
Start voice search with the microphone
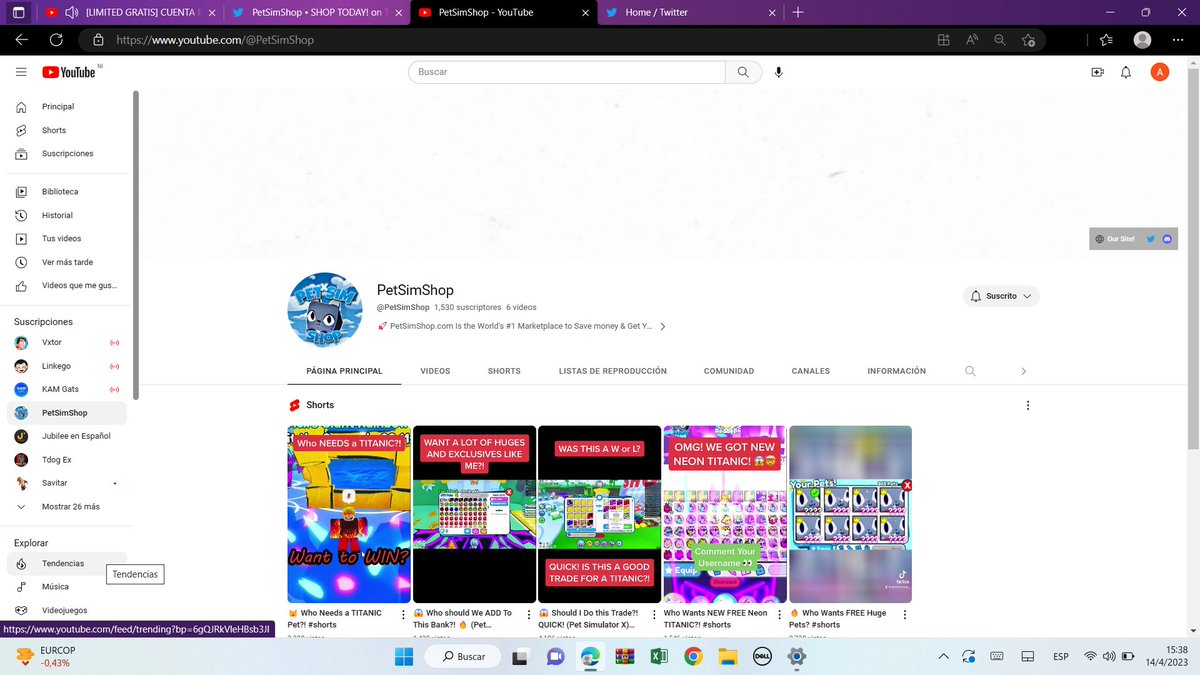[779, 72]
